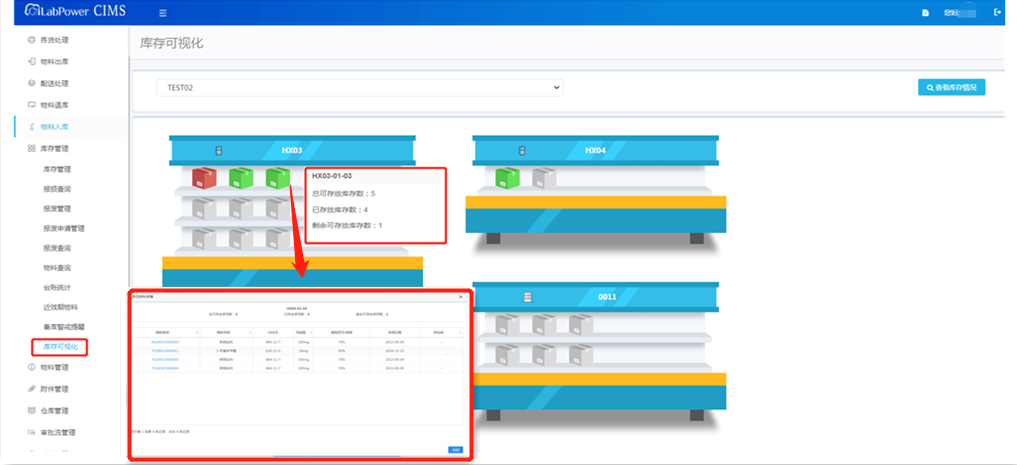Screen dimensions: 1017x465
Task: Open 配送处理 in the sidebar
Action: (54, 84)
